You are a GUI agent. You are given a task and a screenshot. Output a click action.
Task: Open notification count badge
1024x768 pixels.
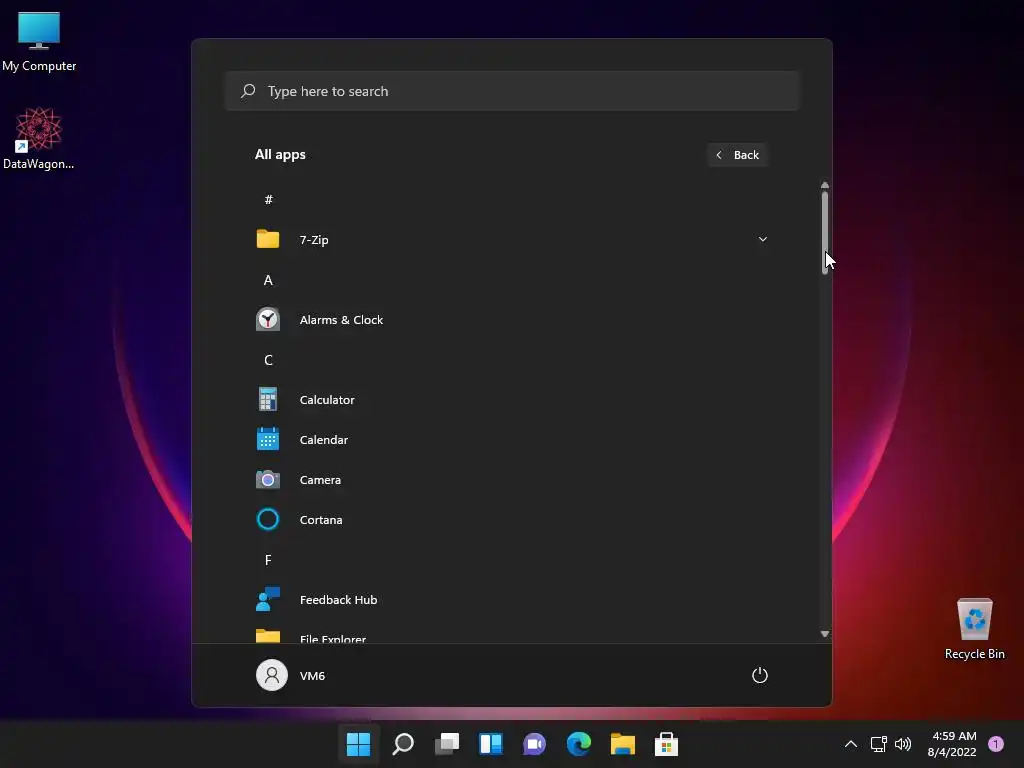996,744
